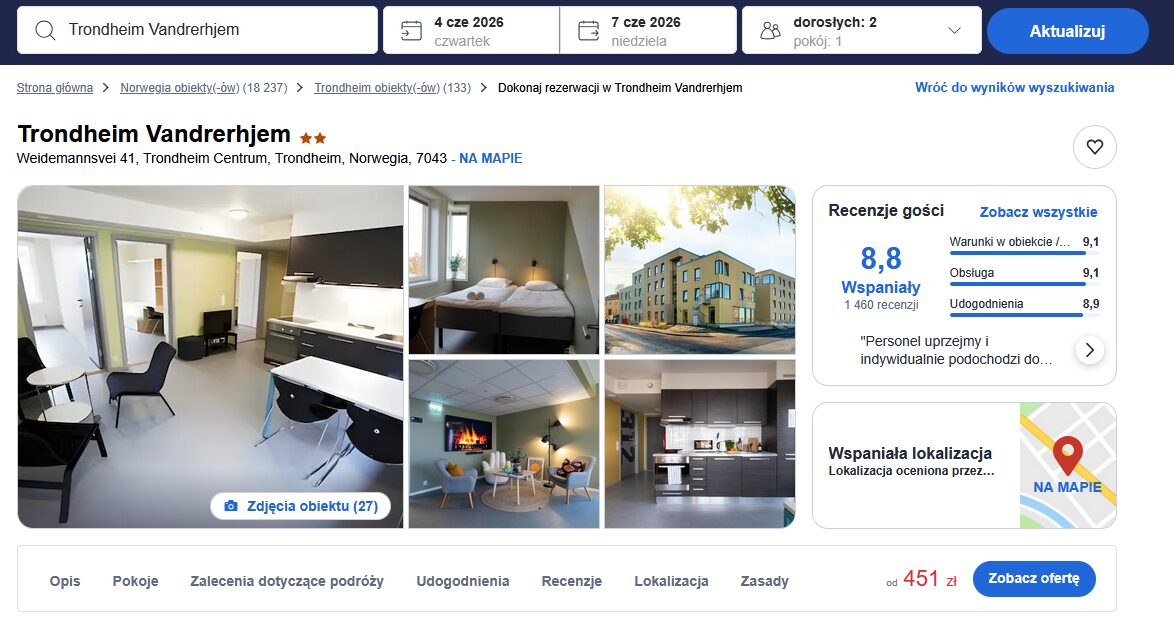This screenshot has height=624, width=1174.
Task: Click the red map pin marker
Action: click(1067, 455)
